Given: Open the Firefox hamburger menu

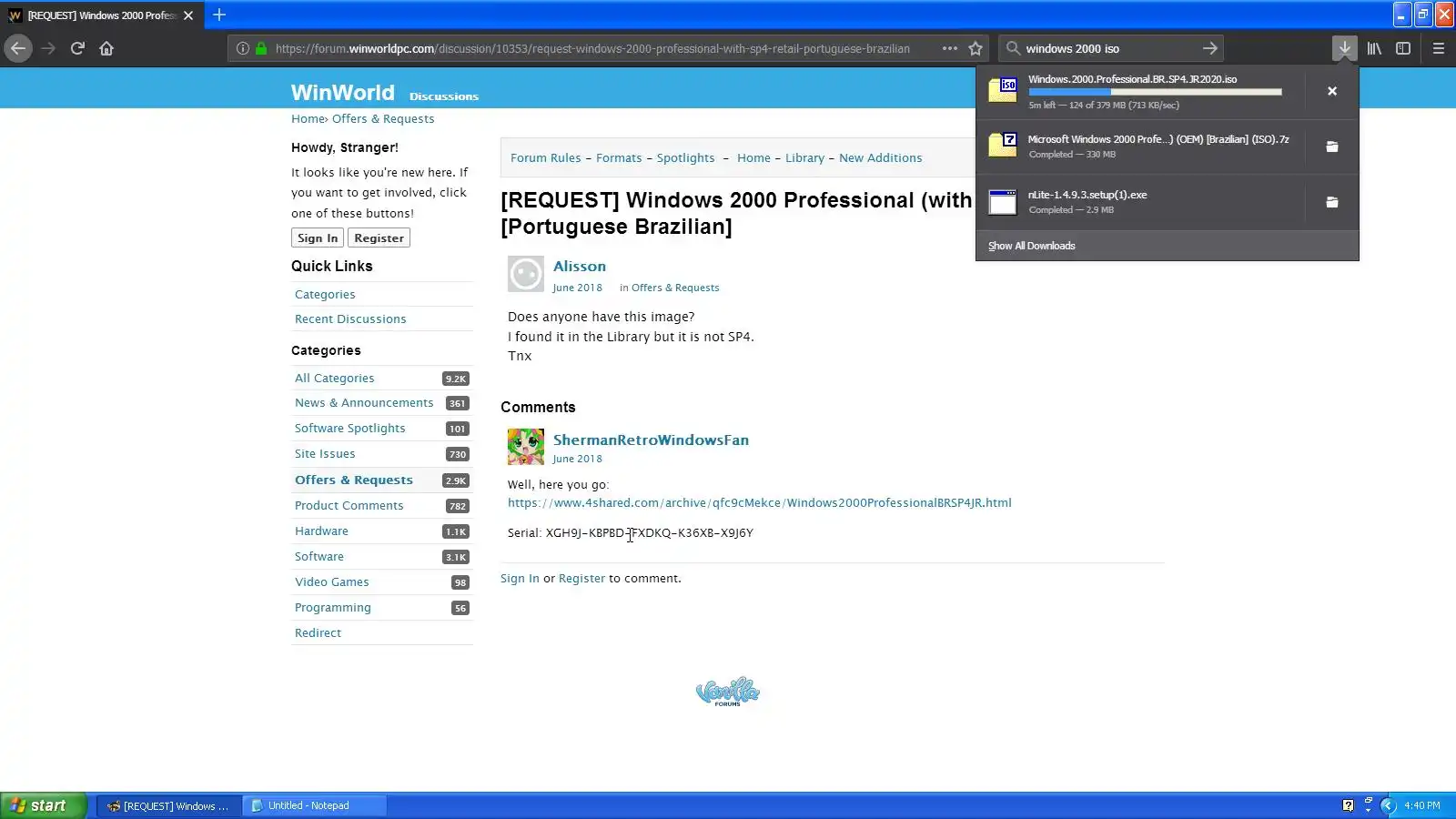Looking at the screenshot, I should 1438,48.
